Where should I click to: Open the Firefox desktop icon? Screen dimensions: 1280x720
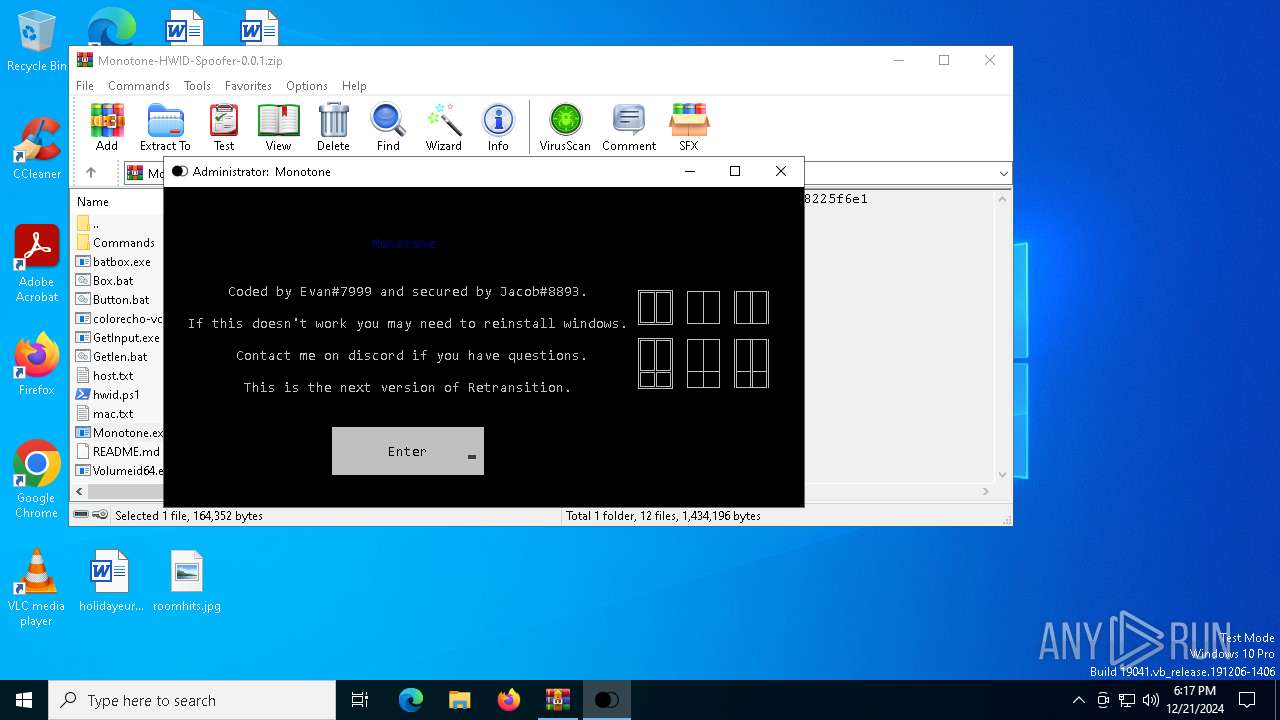(37, 364)
